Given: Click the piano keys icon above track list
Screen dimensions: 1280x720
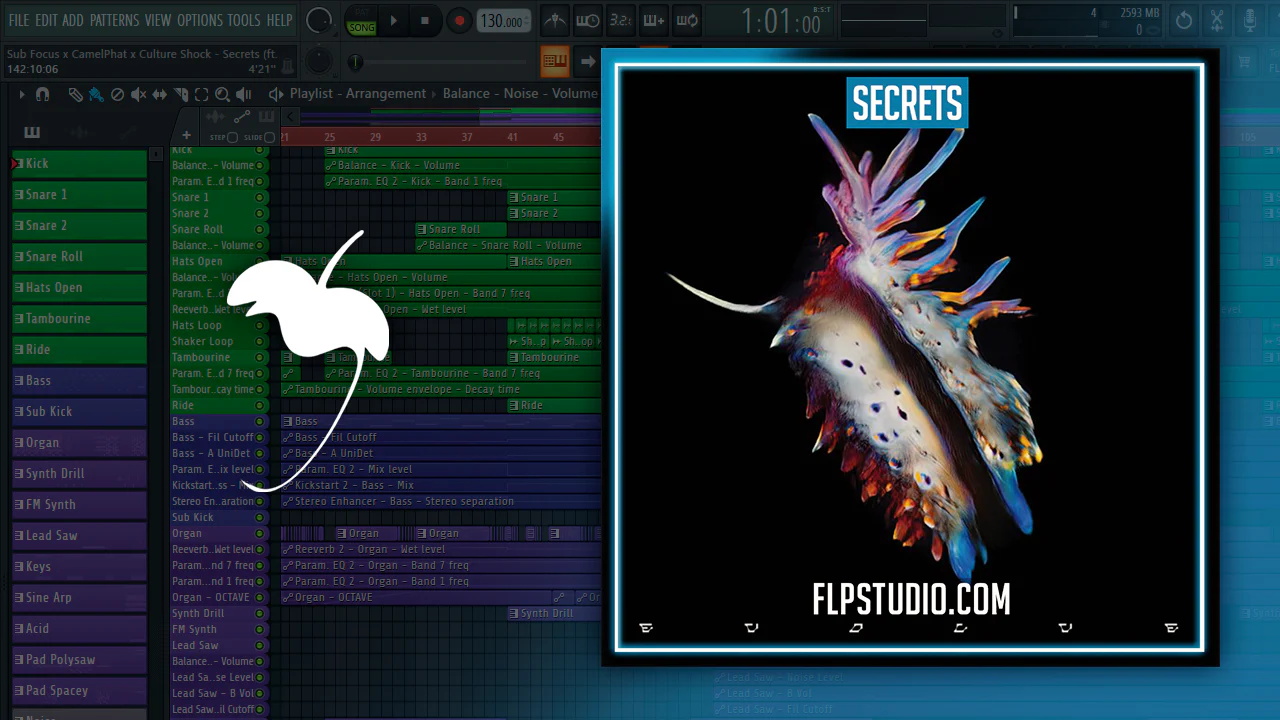Looking at the screenshot, I should coord(32,133).
